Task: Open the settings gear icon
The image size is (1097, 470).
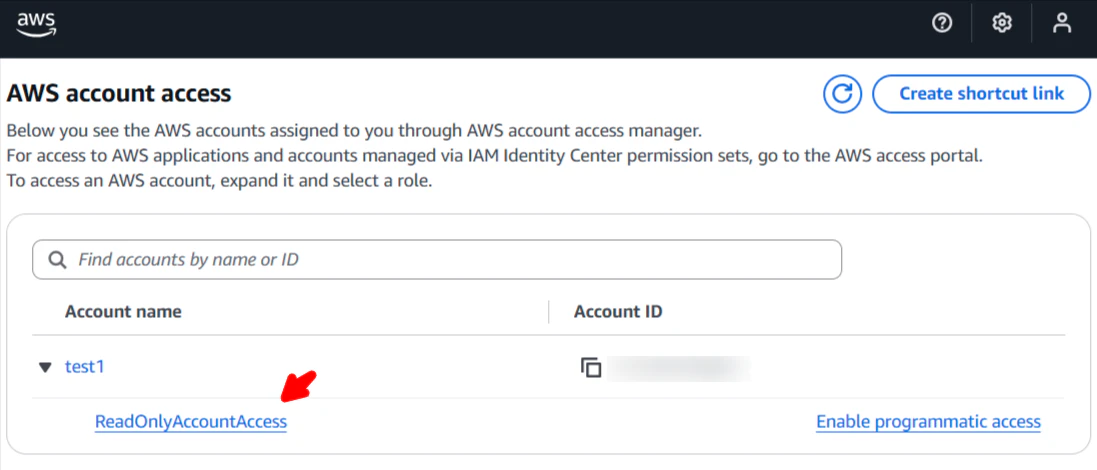Action: coord(1003,23)
